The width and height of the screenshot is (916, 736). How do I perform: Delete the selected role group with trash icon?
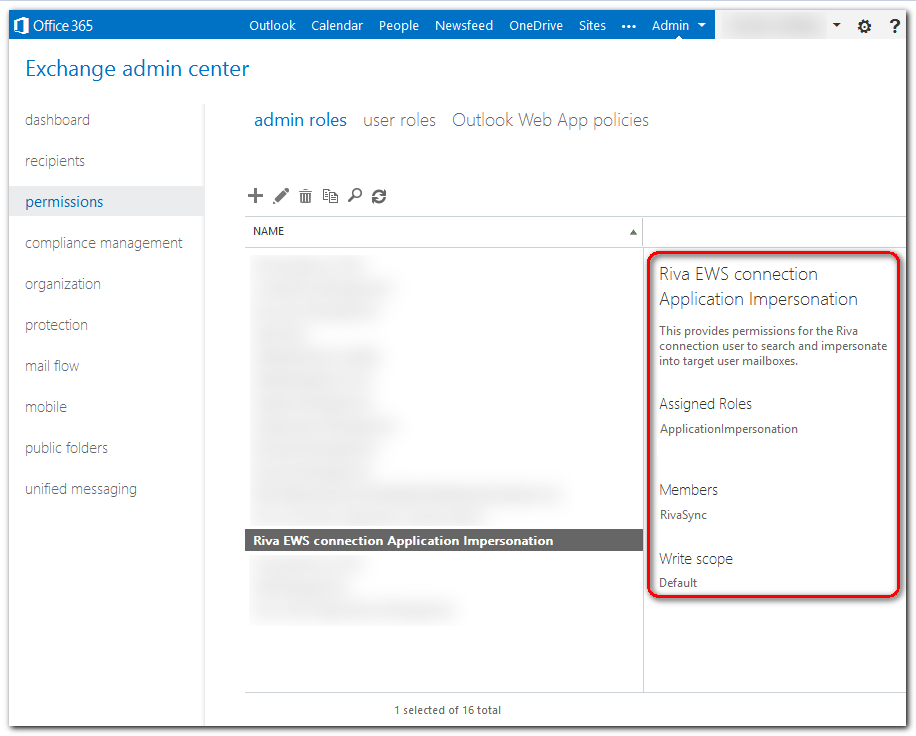pyautogui.click(x=306, y=196)
